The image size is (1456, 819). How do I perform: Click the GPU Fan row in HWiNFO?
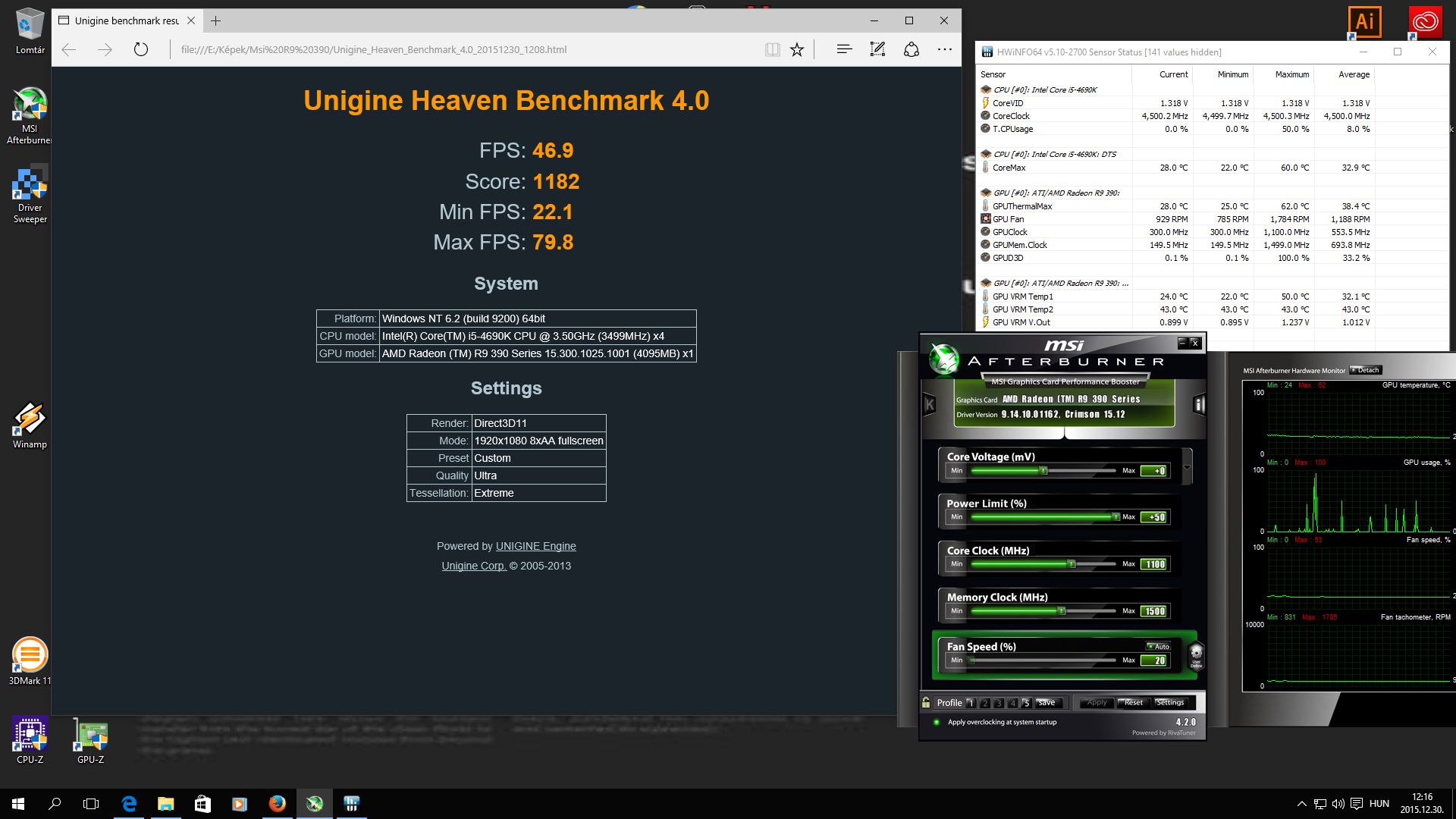(1175, 219)
